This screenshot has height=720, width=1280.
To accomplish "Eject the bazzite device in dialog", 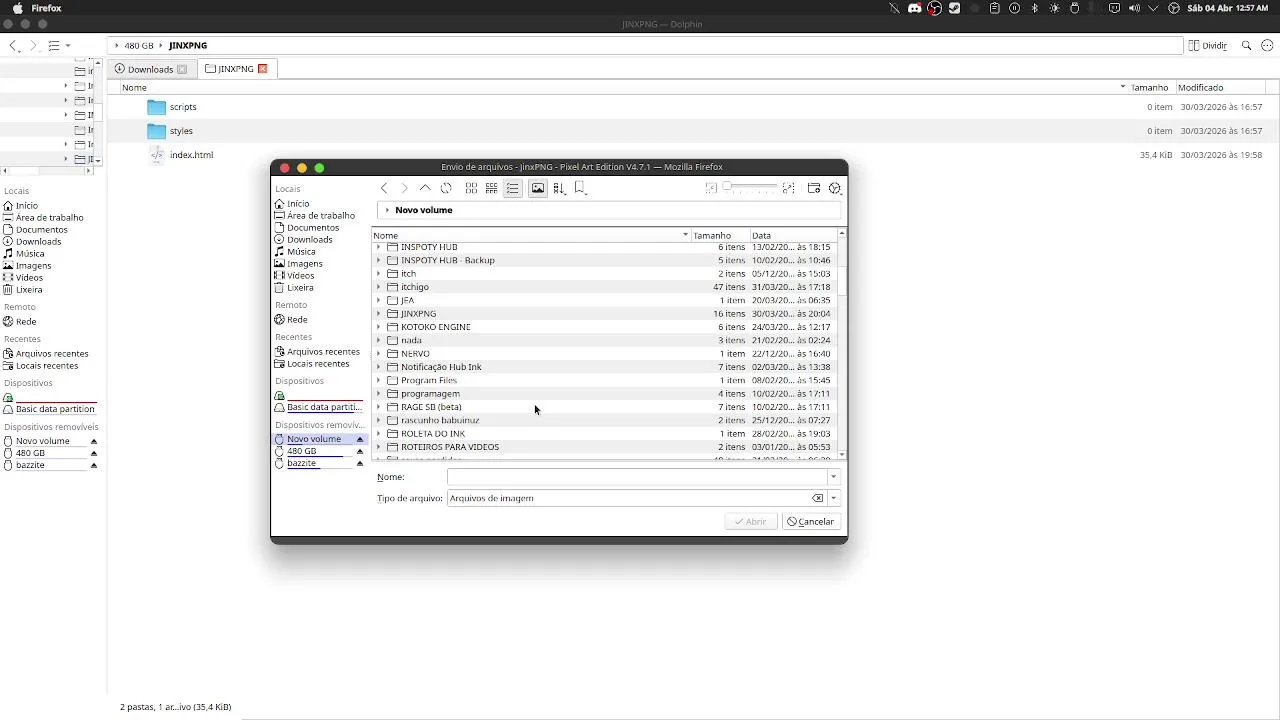I will (360, 463).
